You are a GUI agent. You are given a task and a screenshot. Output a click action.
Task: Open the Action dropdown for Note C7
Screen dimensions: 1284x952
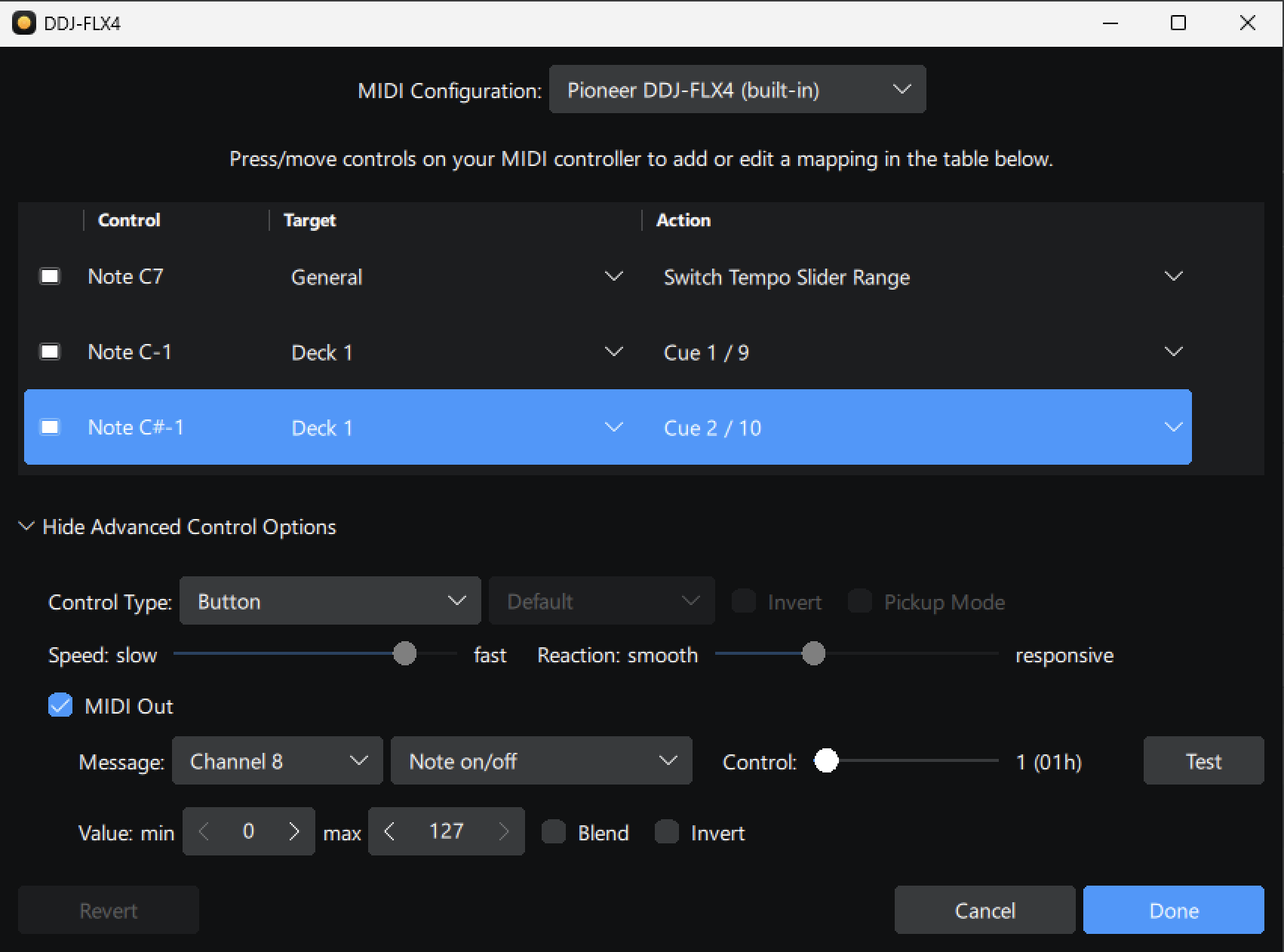[x=1172, y=276]
